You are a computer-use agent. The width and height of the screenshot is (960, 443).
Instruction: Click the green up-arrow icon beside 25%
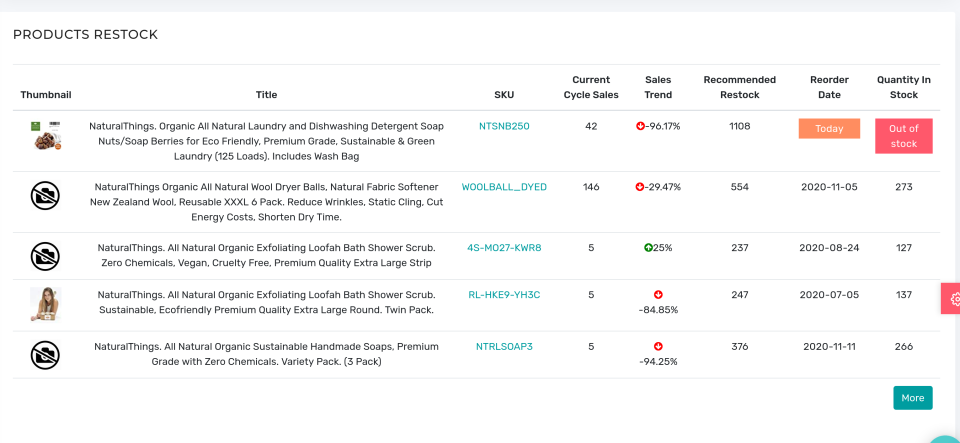click(648, 248)
